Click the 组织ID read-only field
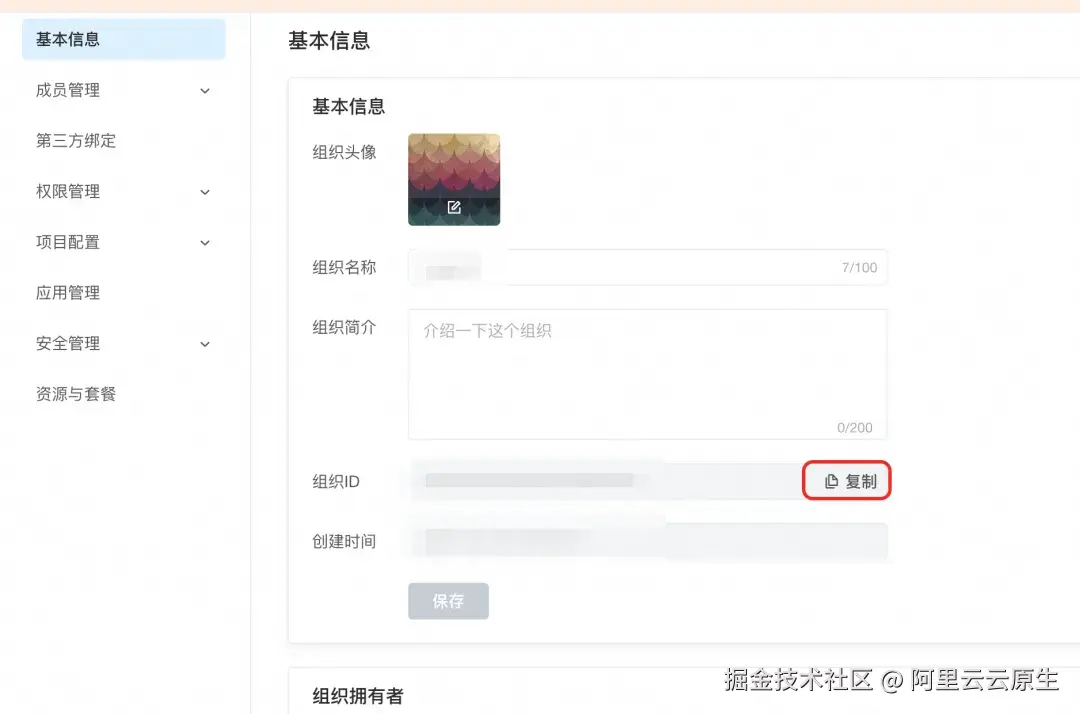 600,480
